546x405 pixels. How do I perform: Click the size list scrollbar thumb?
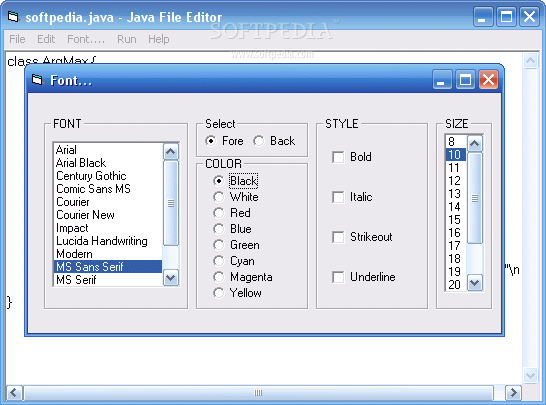[475, 198]
